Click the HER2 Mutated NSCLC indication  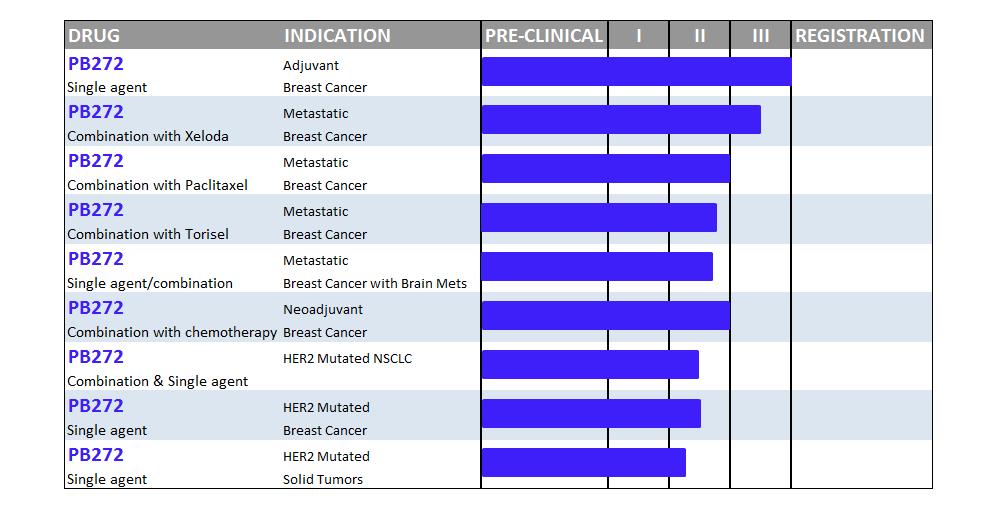pyautogui.click(x=347, y=358)
